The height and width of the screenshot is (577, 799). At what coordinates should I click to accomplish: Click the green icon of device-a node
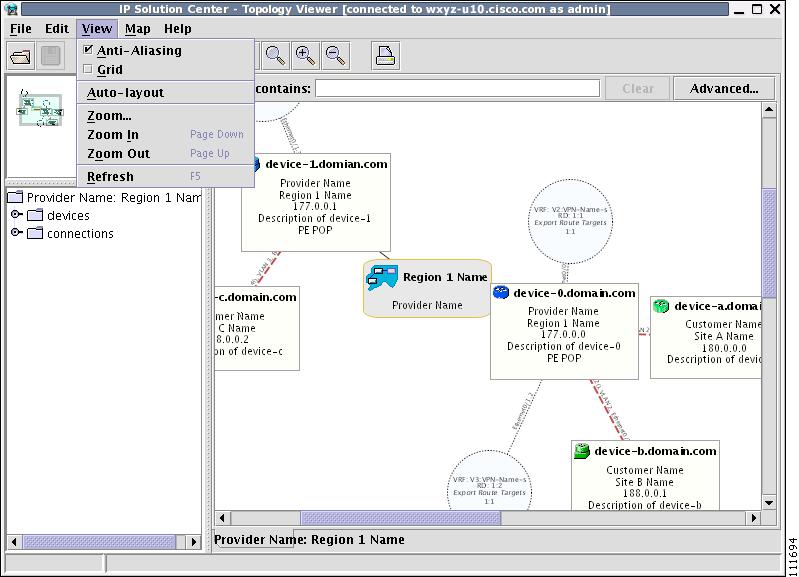pyautogui.click(x=661, y=306)
